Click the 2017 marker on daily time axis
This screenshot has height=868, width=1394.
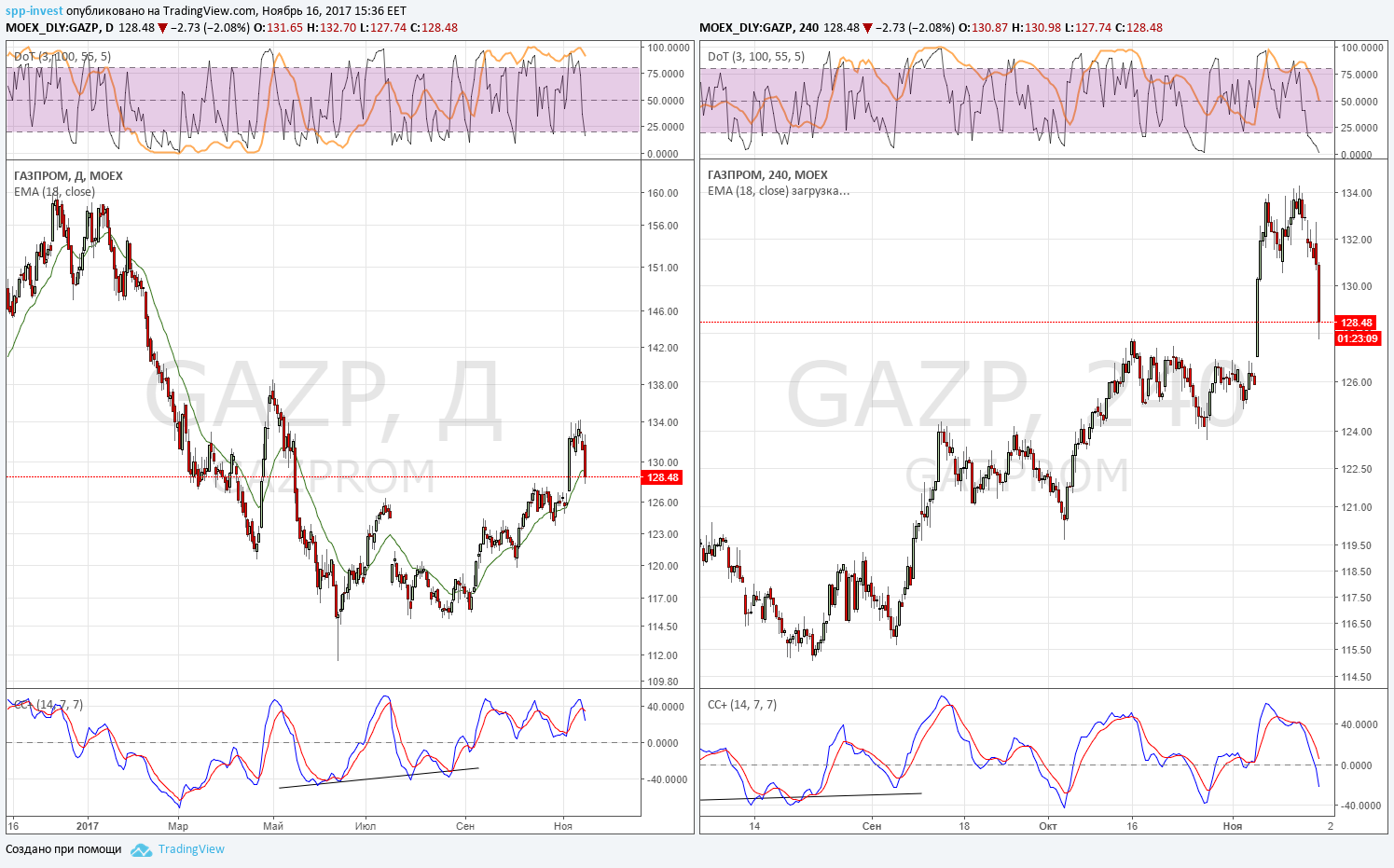[x=88, y=826]
